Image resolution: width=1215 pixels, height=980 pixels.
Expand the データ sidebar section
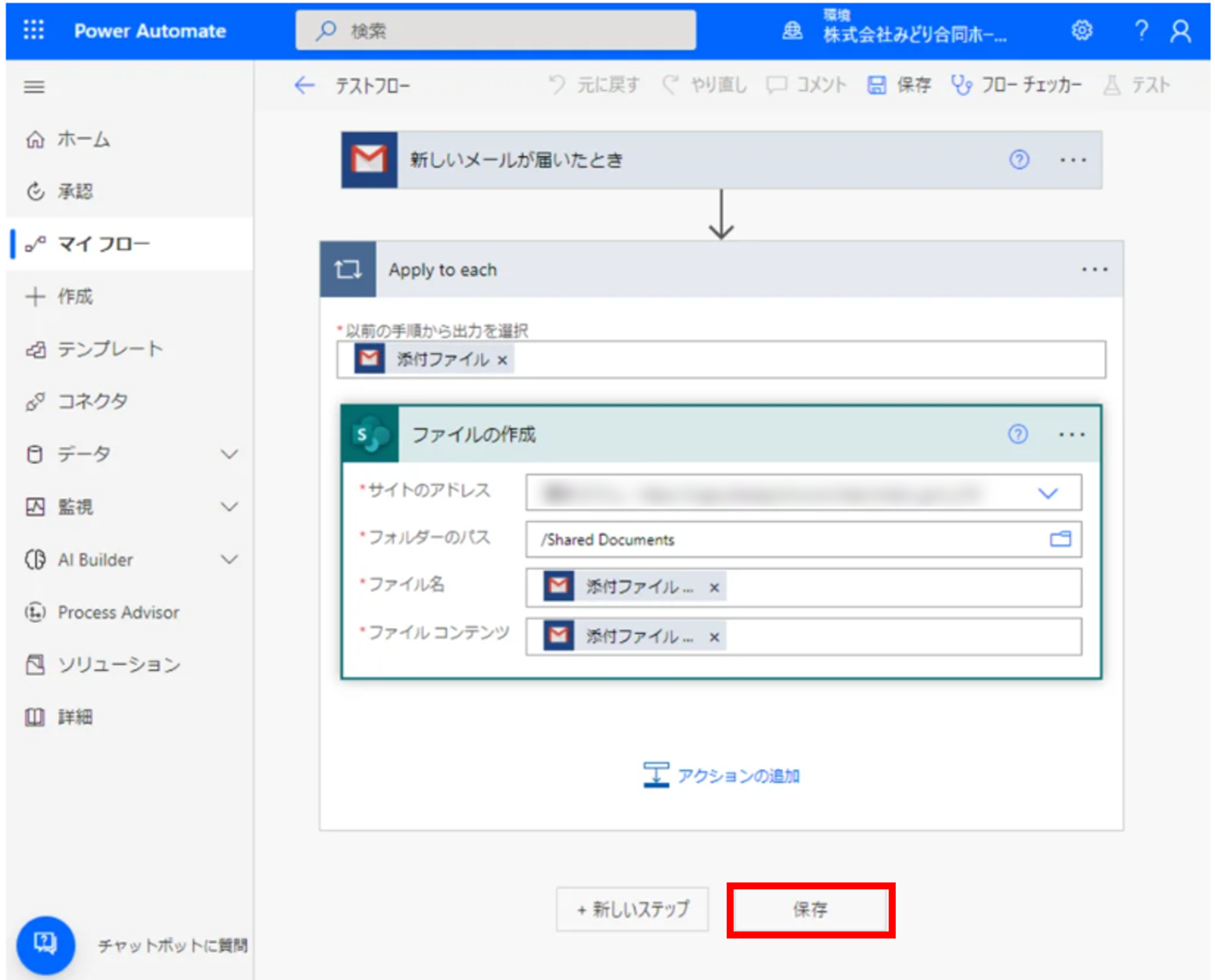(230, 453)
